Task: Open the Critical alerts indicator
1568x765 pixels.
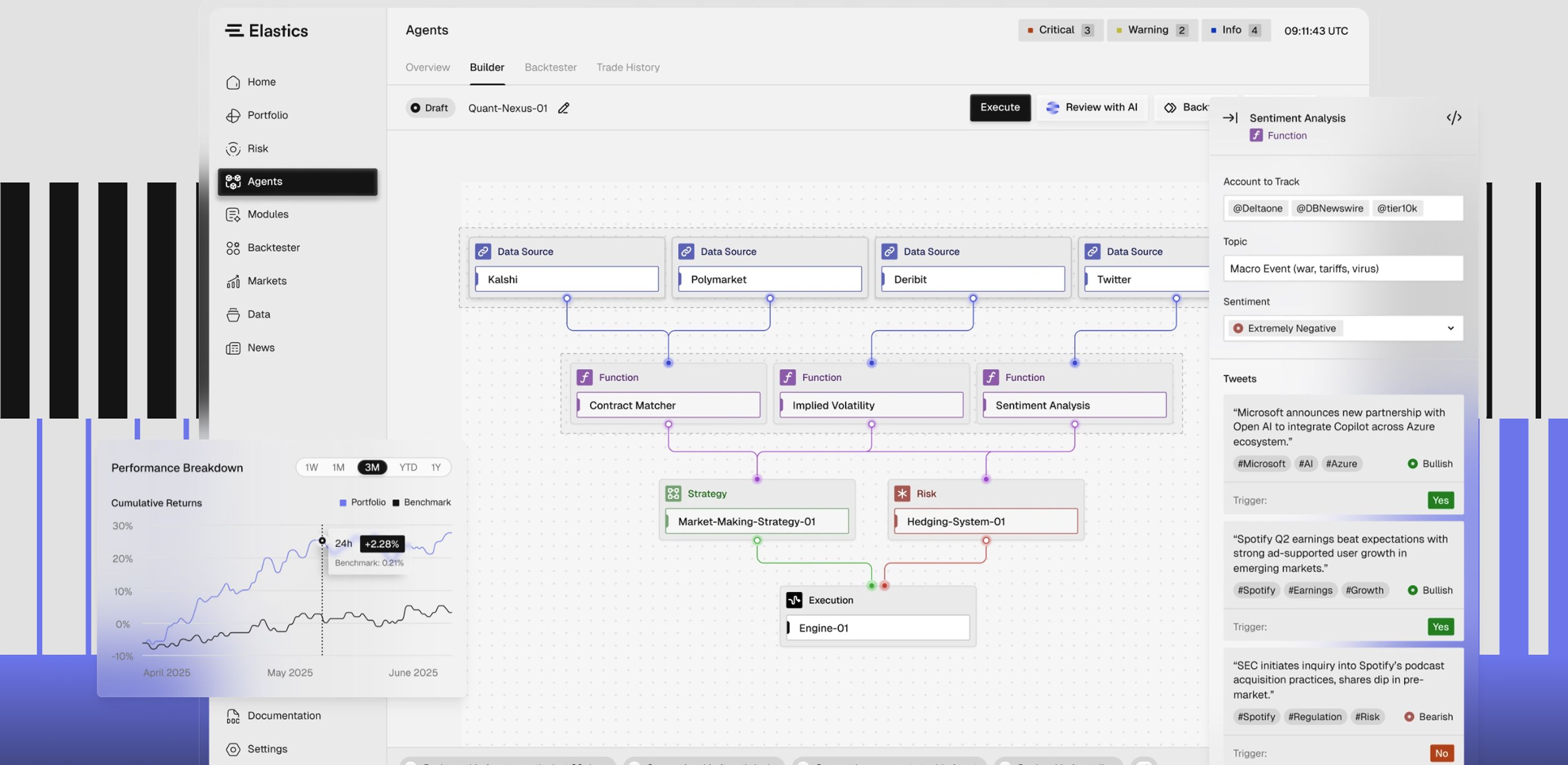Action: pyautogui.click(x=1060, y=30)
